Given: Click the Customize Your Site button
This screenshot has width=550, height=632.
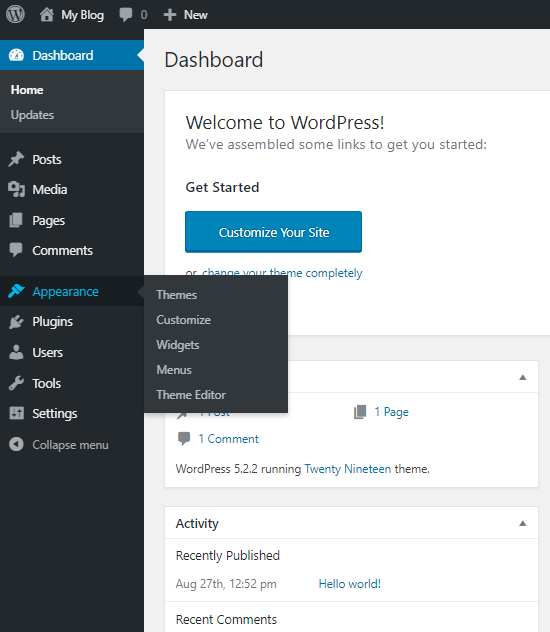Looking at the screenshot, I should click(x=273, y=232).
